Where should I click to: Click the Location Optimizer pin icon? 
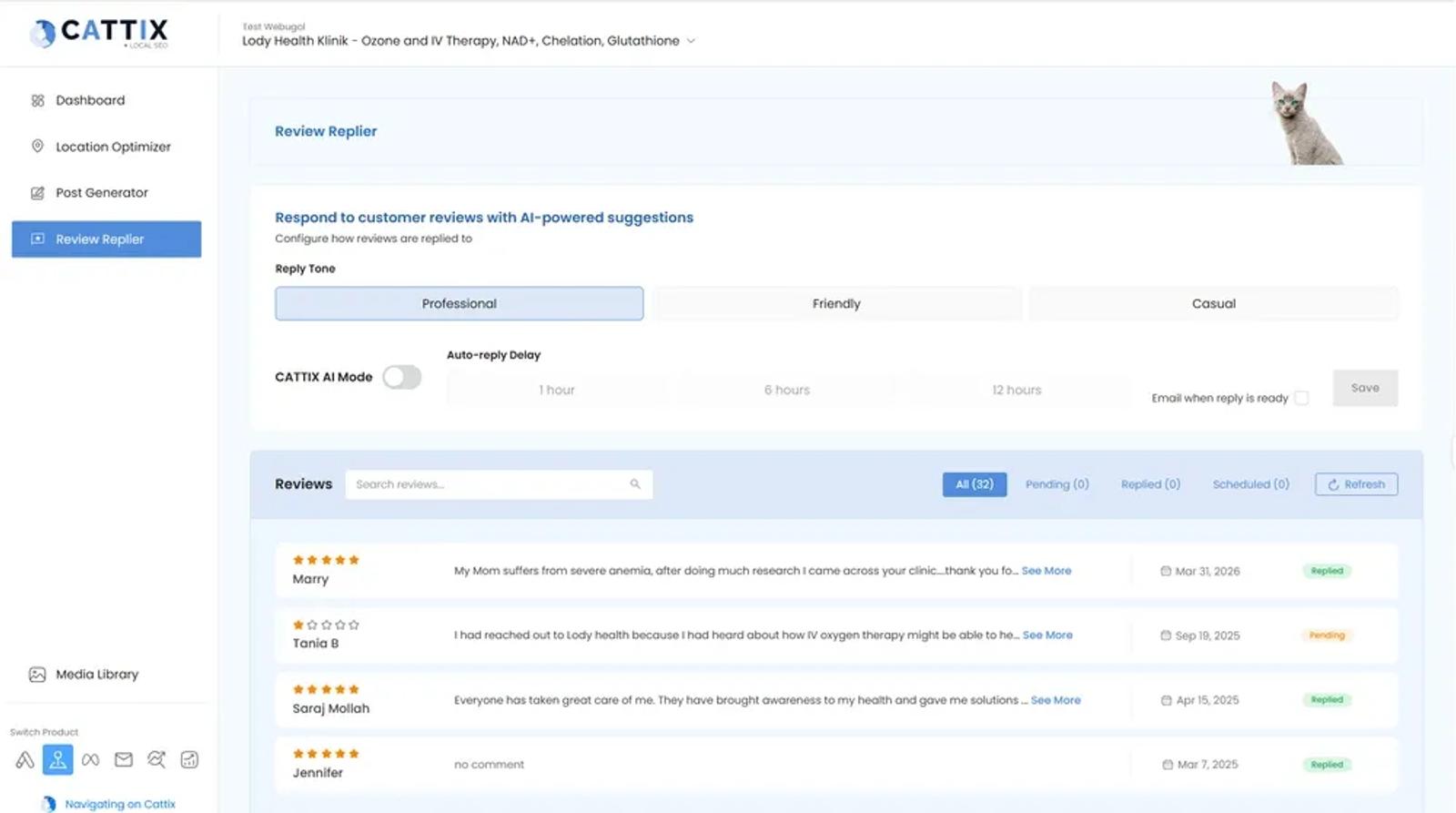[x=37, y=146]
